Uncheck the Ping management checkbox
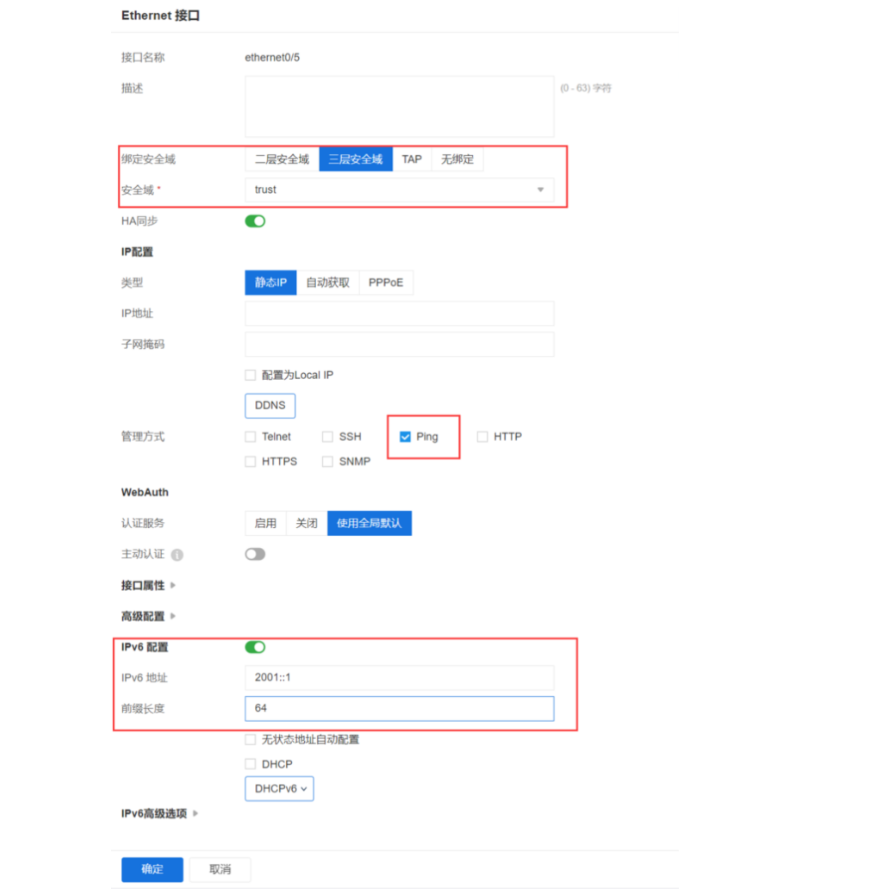The height and width of the screenshot is (894, 886). 405,436
